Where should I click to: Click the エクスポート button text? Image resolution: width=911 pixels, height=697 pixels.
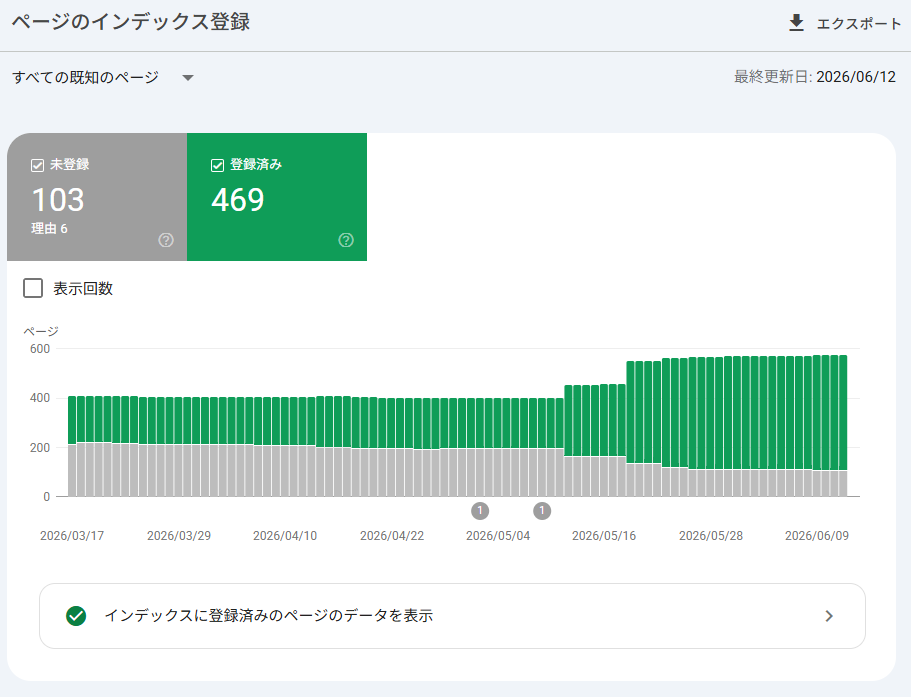[x=859, y=24]
